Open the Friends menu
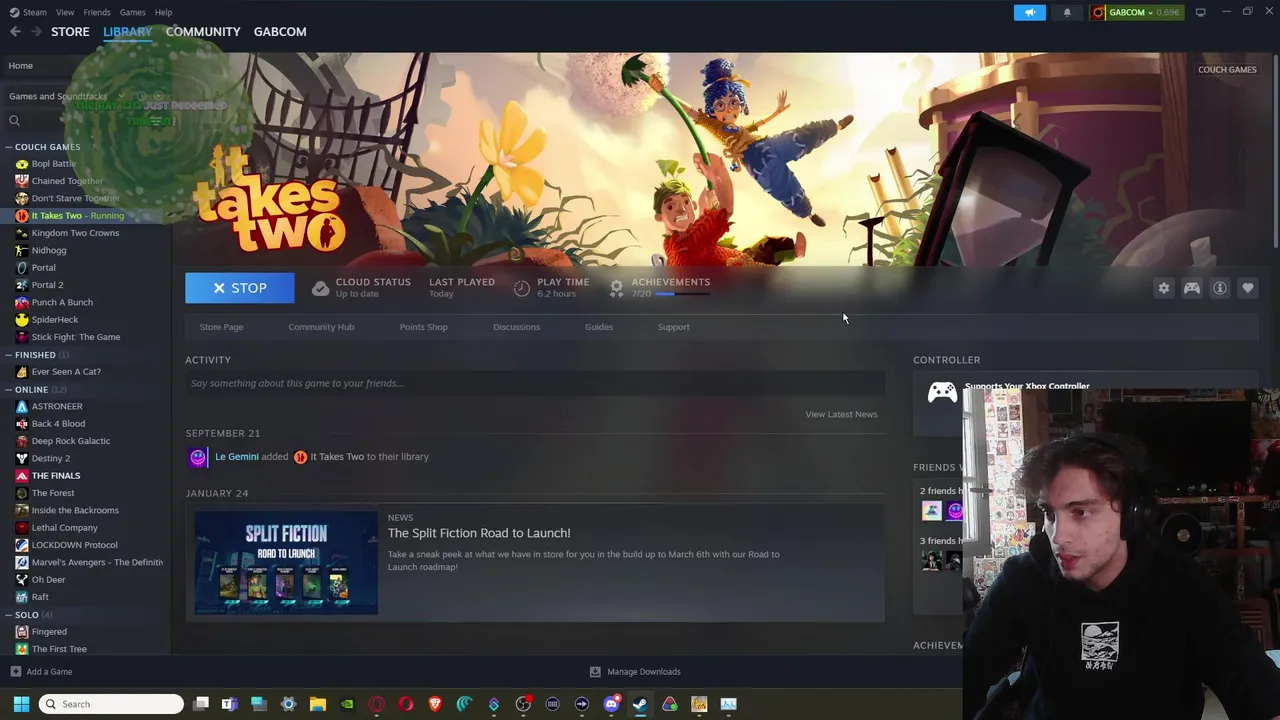The width and height of the screenshot is (1280, 720). [97, 12]
